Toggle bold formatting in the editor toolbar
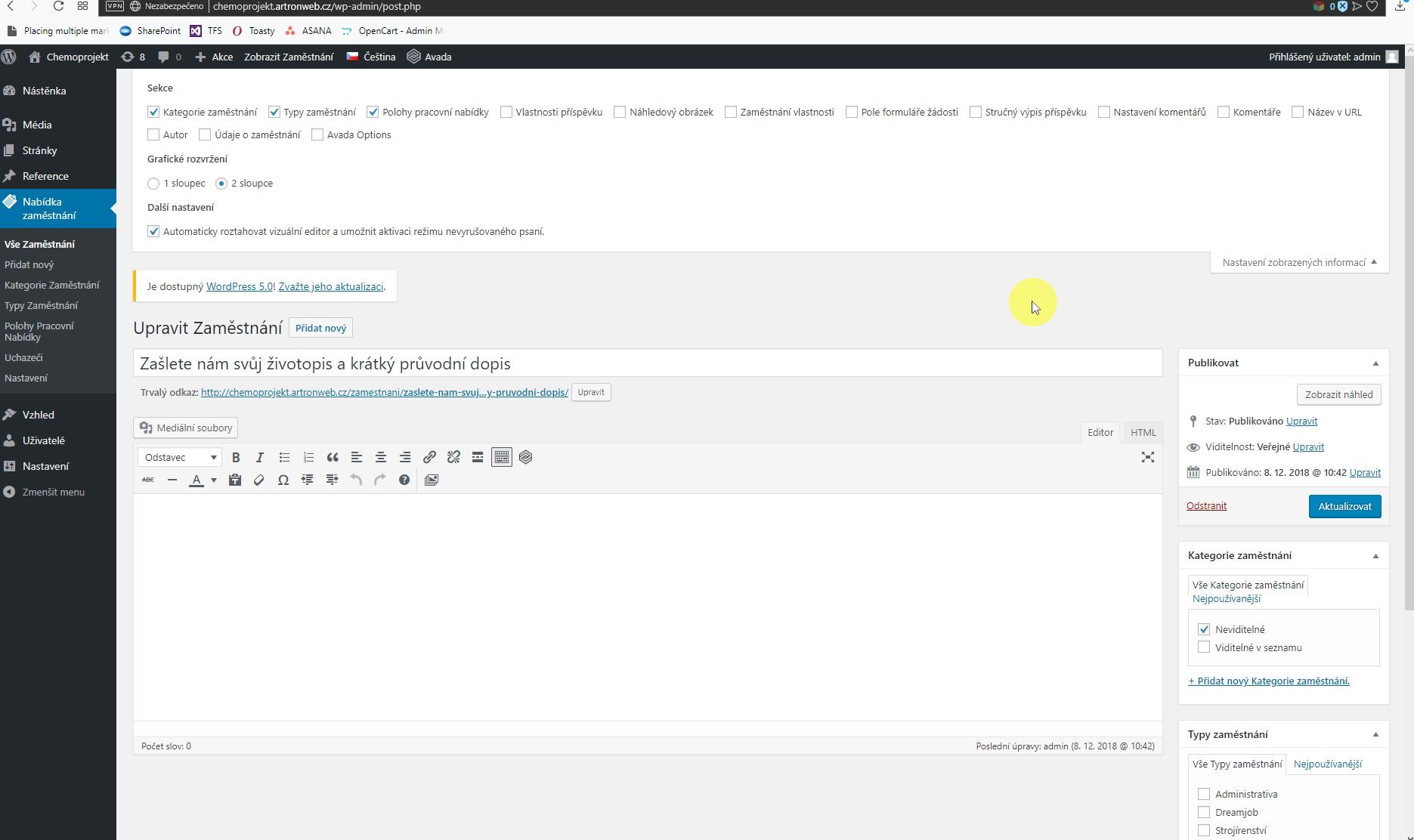Viewport: 1414px width, 840px height. click(236, 458)
